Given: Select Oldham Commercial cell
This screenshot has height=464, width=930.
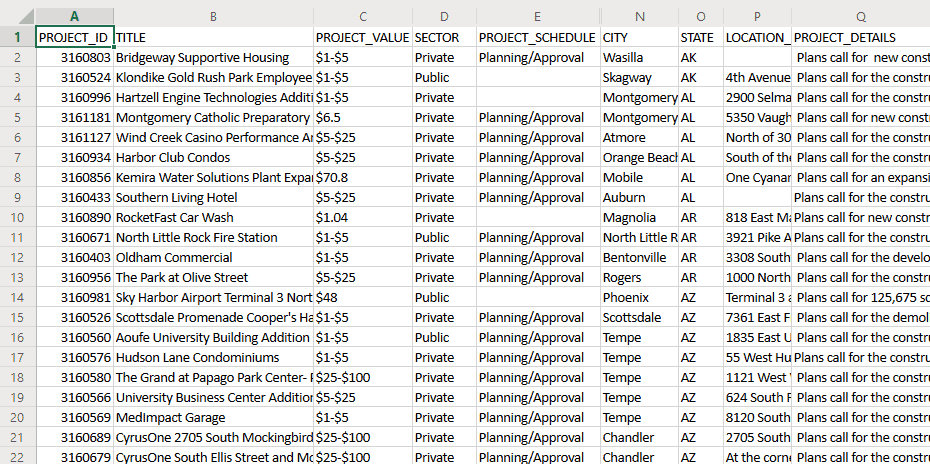Looking at the screenshot, I should [x=214, y=258].
